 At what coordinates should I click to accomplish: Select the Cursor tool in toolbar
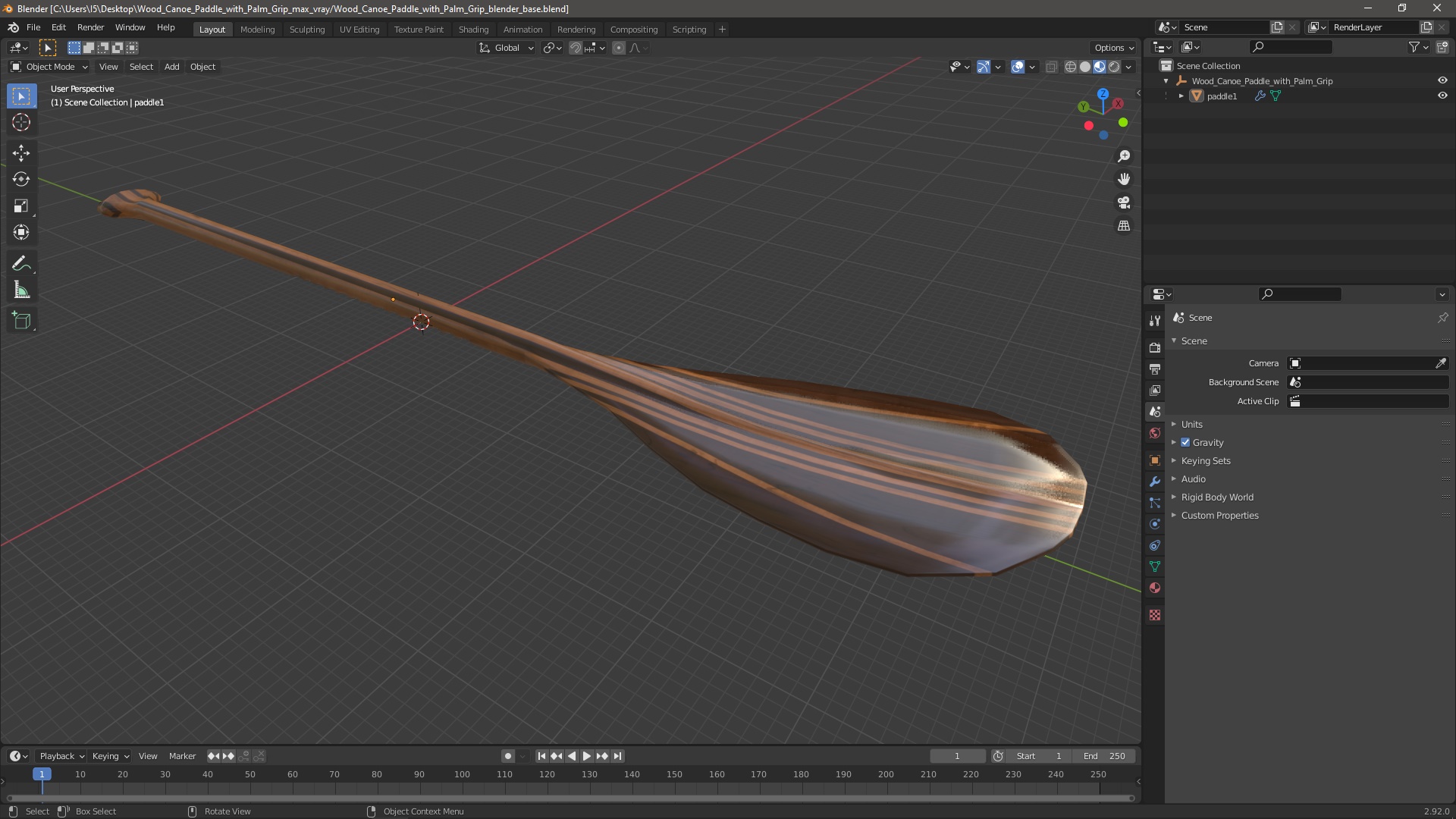click(21, 122)
